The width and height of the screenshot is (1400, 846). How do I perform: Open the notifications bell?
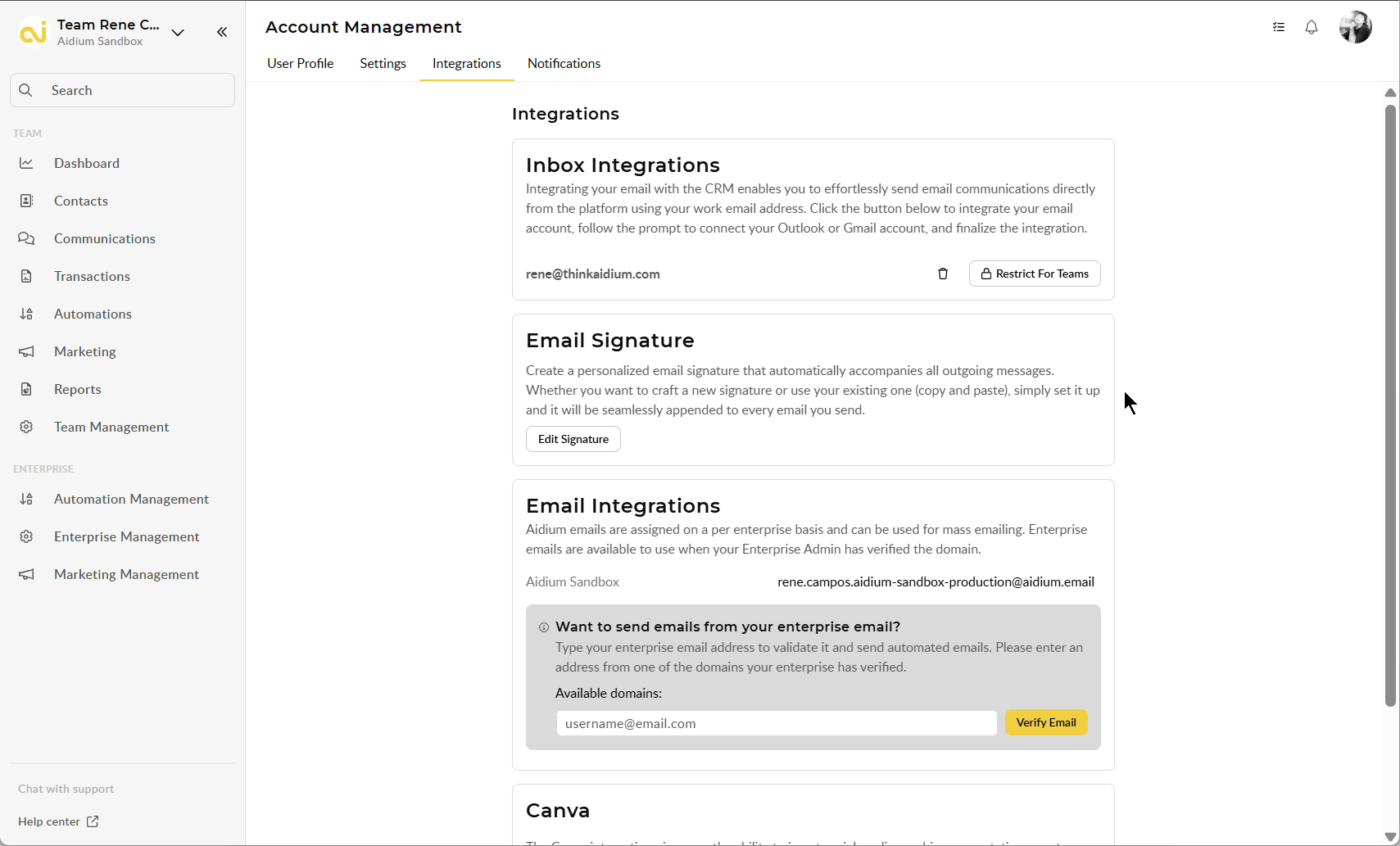pos(1312,27)
